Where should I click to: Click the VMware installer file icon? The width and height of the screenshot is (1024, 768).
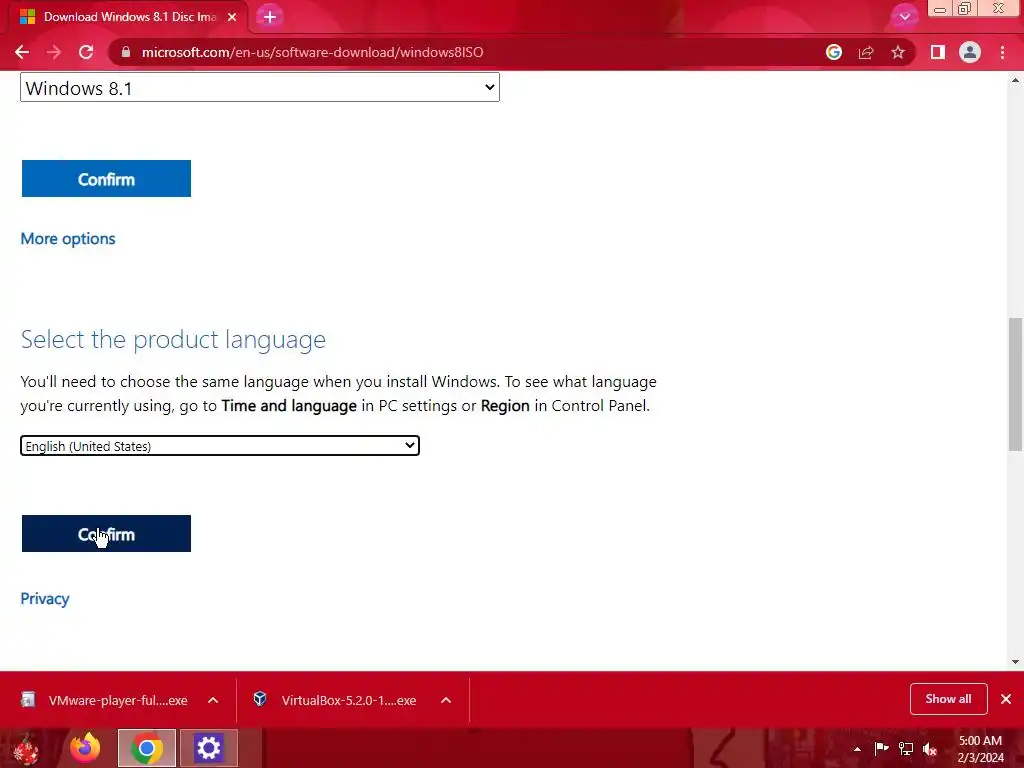click(28, 699)
